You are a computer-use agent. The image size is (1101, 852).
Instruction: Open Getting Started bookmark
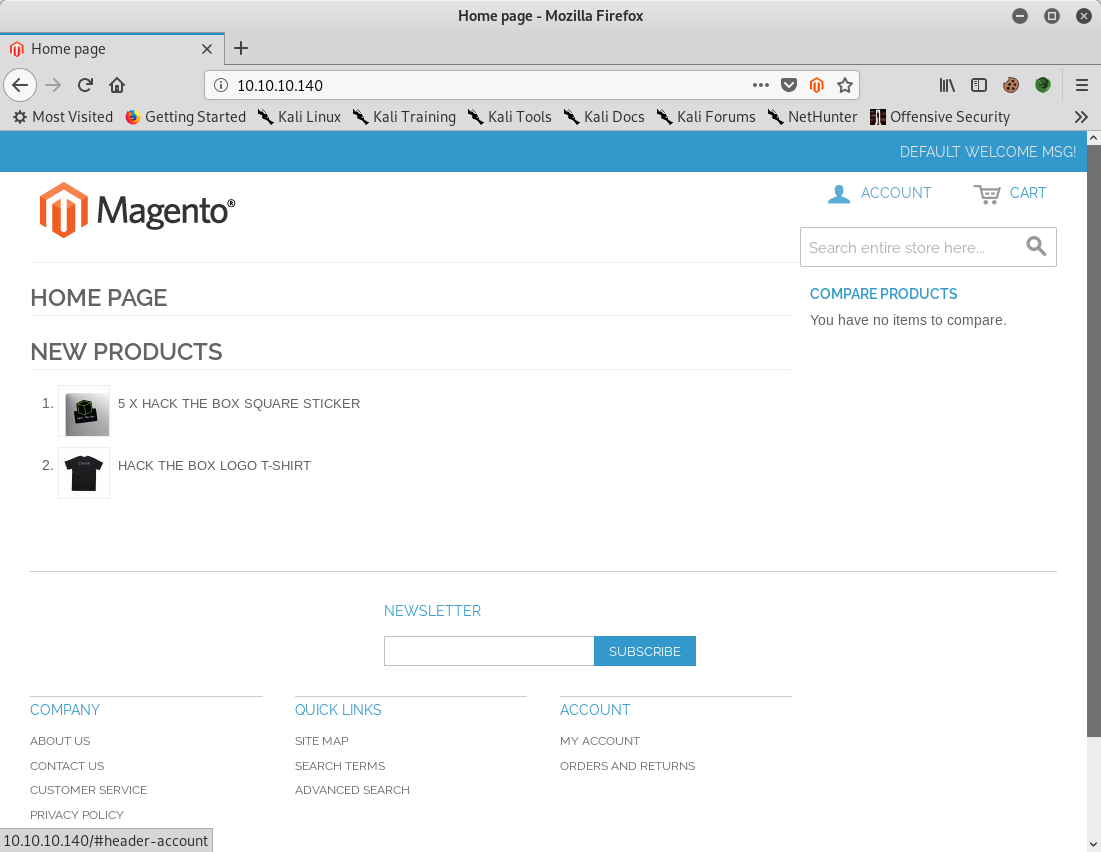[185, 117]
